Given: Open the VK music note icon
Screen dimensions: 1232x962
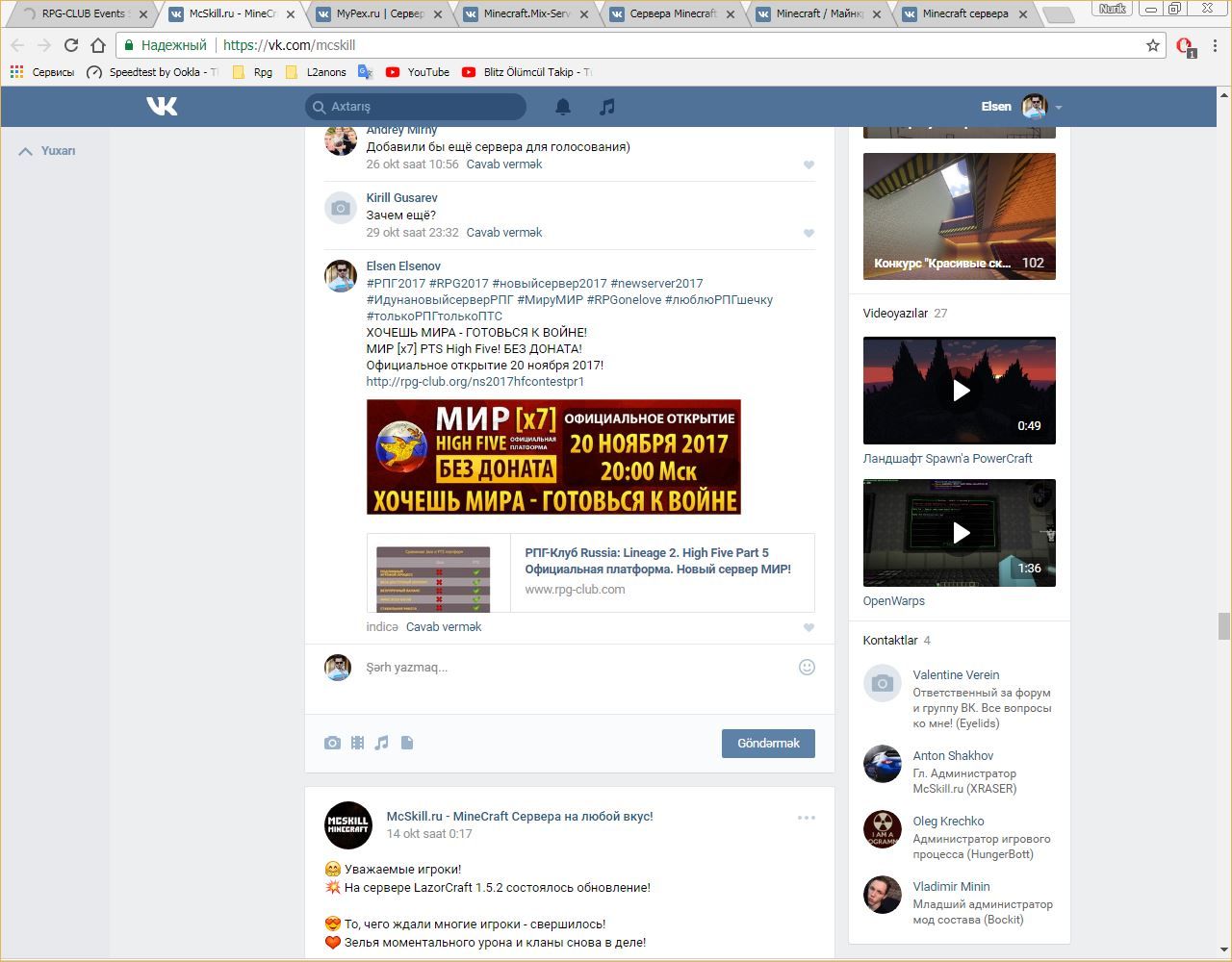Looking at the screenshot, I should (x=606, y=107).
